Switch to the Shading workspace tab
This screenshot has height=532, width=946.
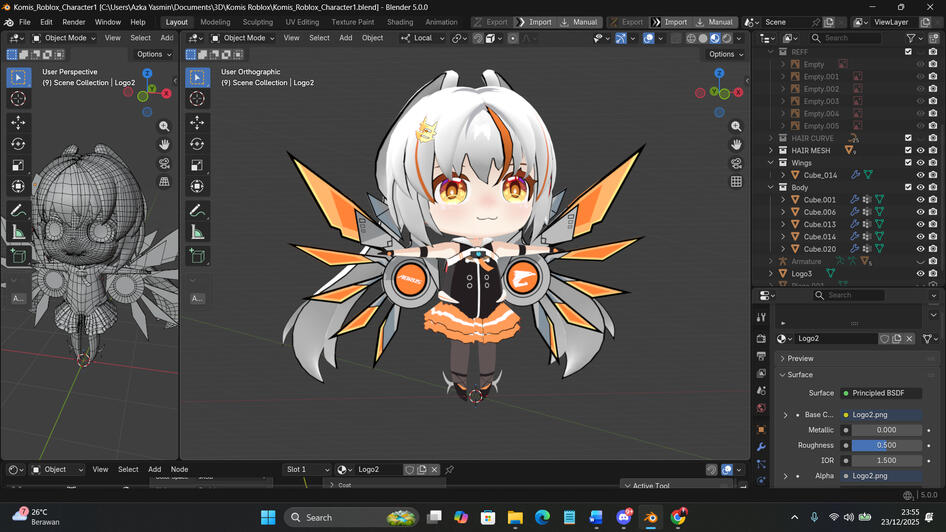(400, 22)
